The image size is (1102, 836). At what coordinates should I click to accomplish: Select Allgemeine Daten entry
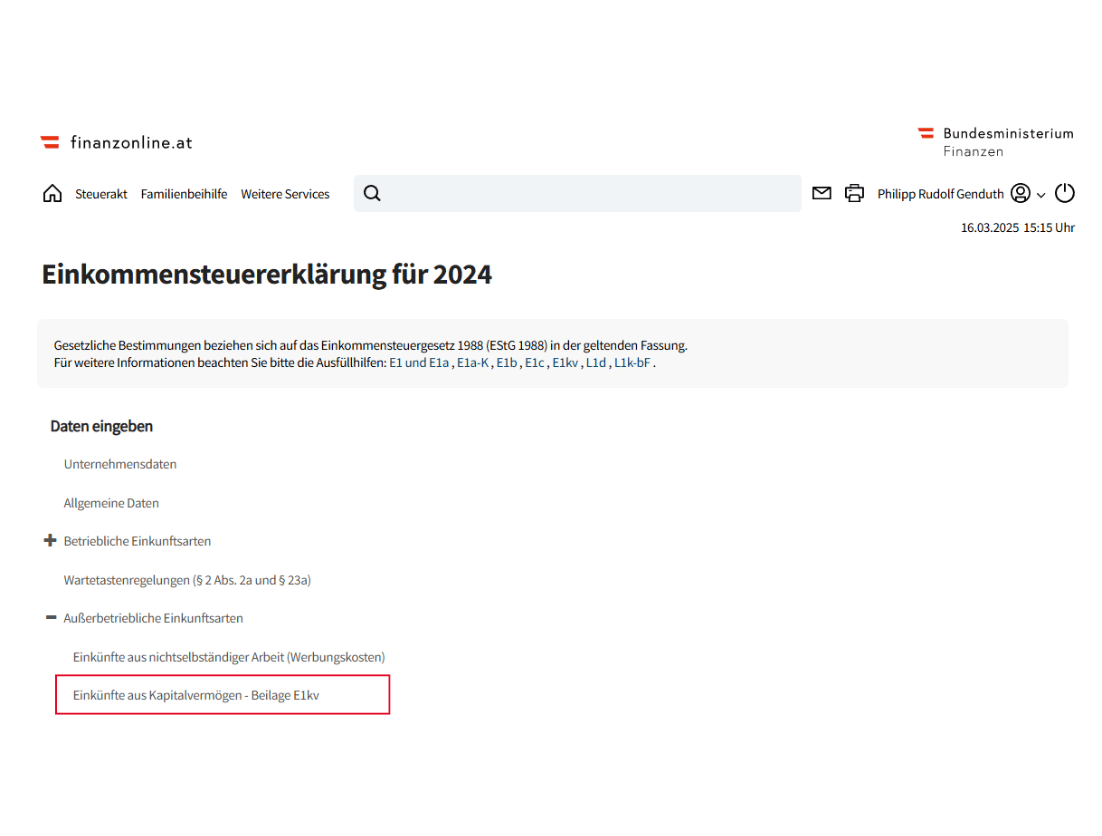[x=111, y=503]
